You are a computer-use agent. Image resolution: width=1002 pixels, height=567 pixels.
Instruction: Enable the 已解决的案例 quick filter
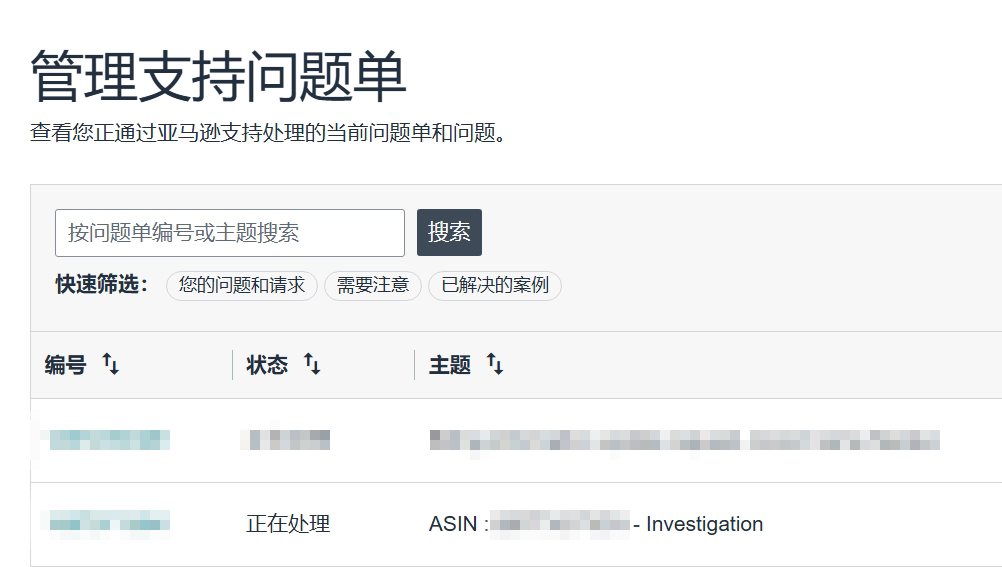coord(495,286)
